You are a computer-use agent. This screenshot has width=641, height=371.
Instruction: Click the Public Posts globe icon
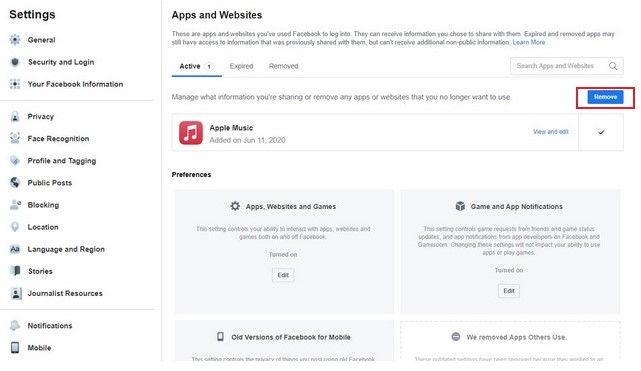click(x=15, y=183)
